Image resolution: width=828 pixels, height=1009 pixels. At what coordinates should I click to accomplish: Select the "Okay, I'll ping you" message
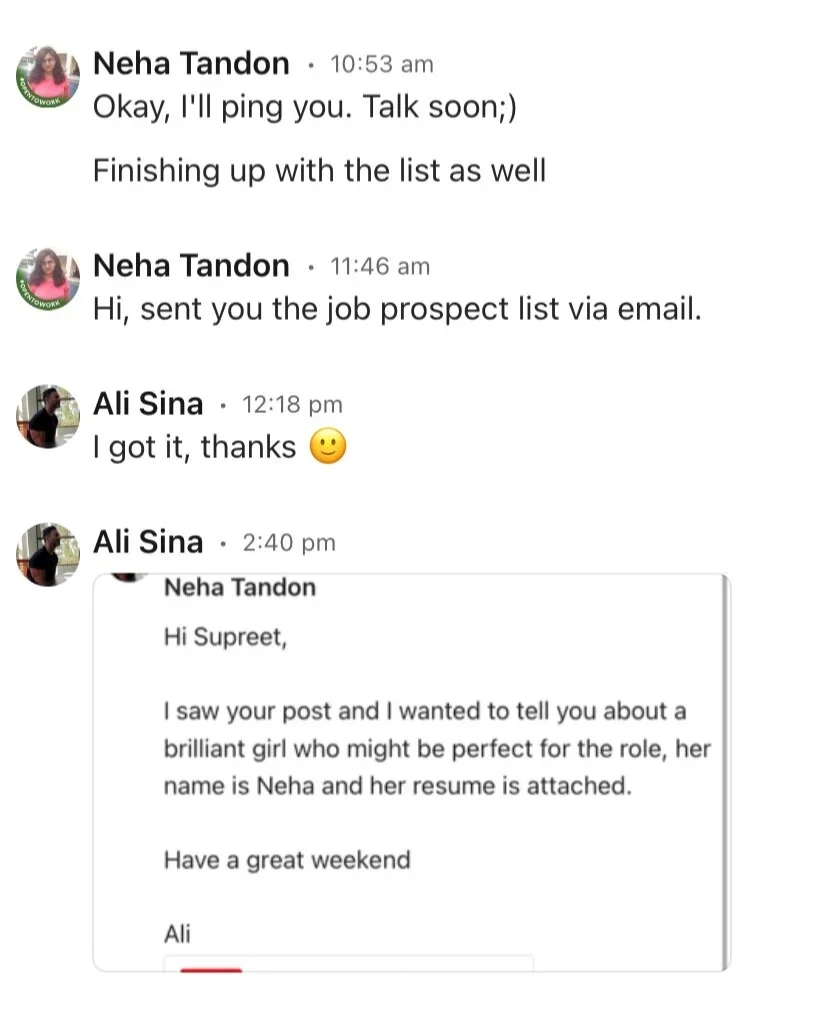[304, 107]
